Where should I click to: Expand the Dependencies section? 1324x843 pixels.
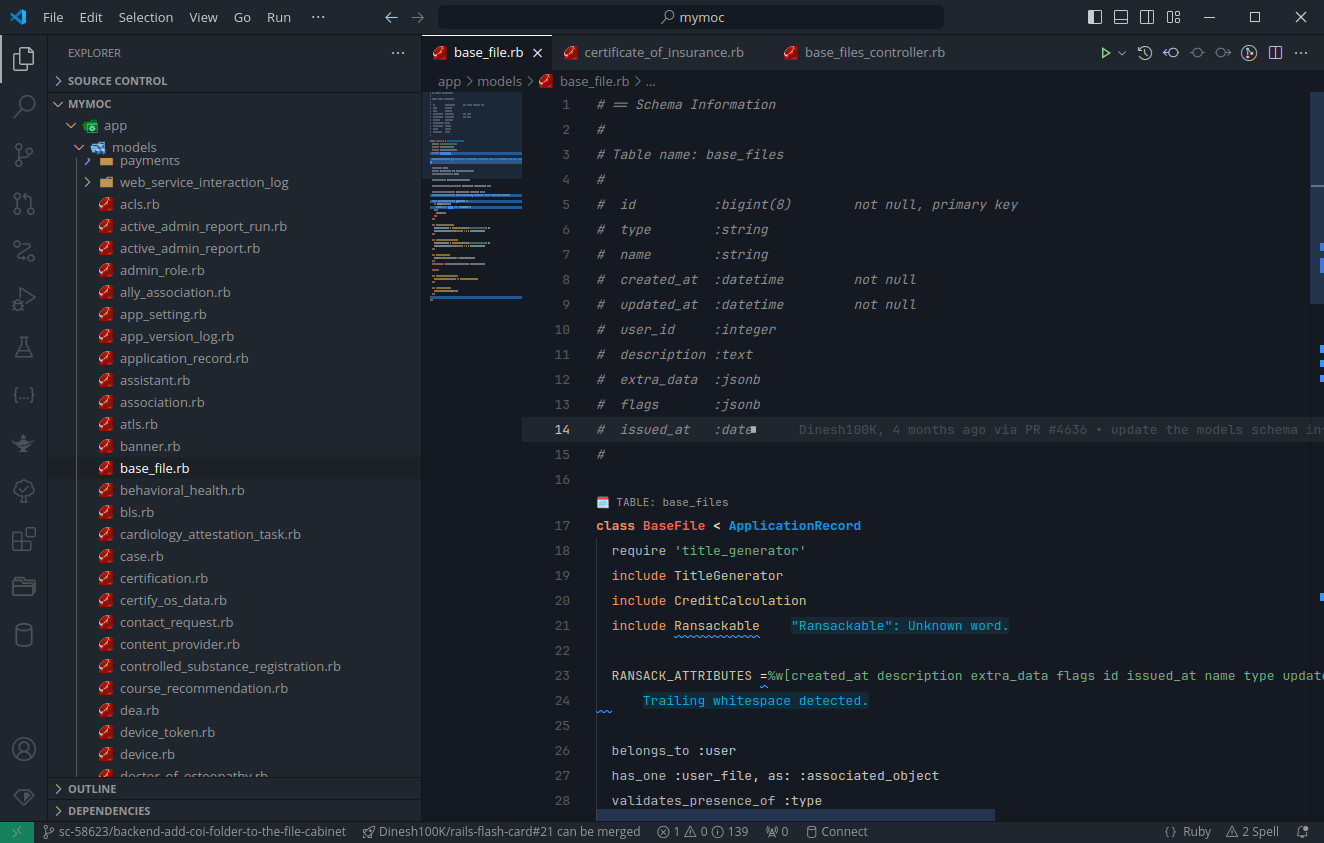coord(235,811)
